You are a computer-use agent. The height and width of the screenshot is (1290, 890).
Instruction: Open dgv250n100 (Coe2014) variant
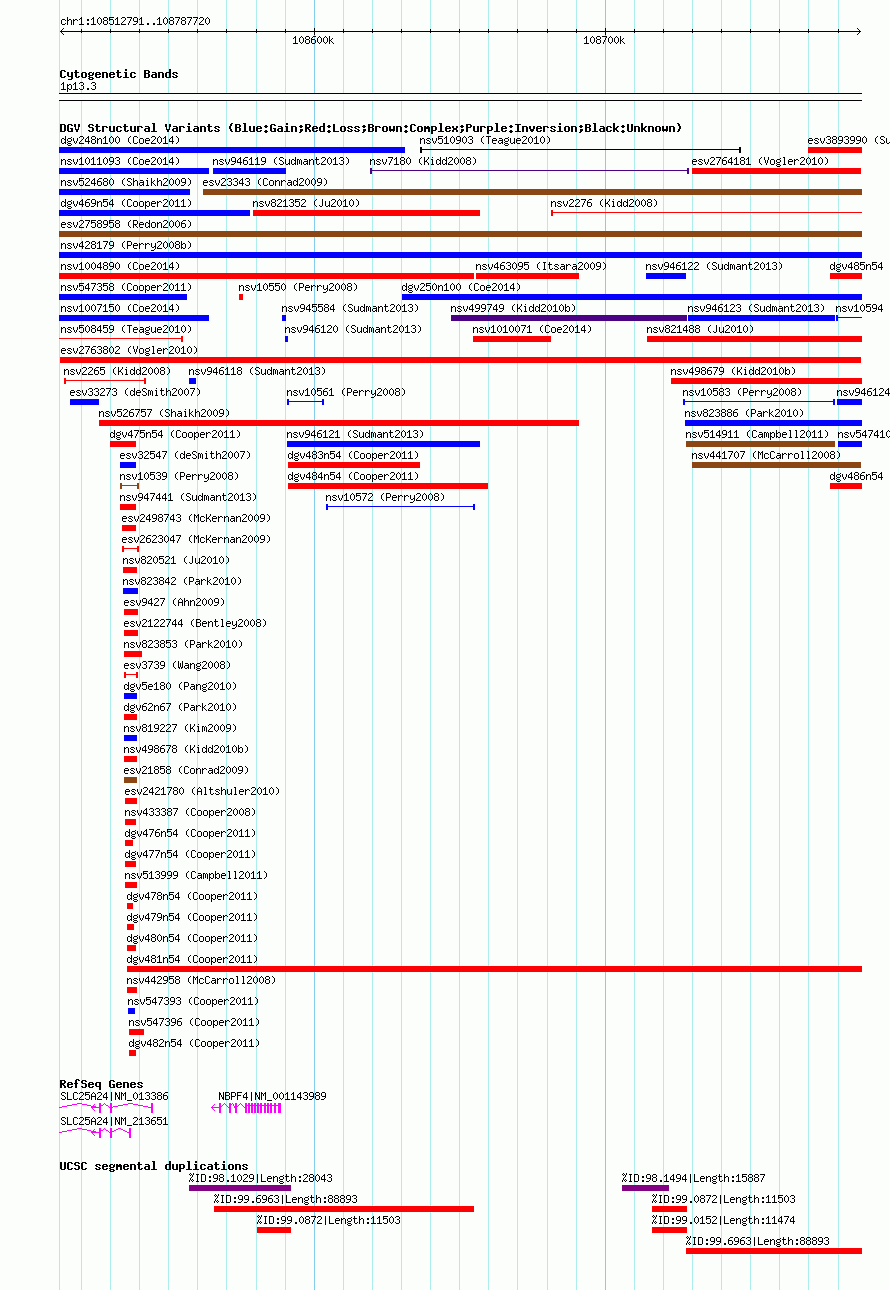click(x=461, y=288)
